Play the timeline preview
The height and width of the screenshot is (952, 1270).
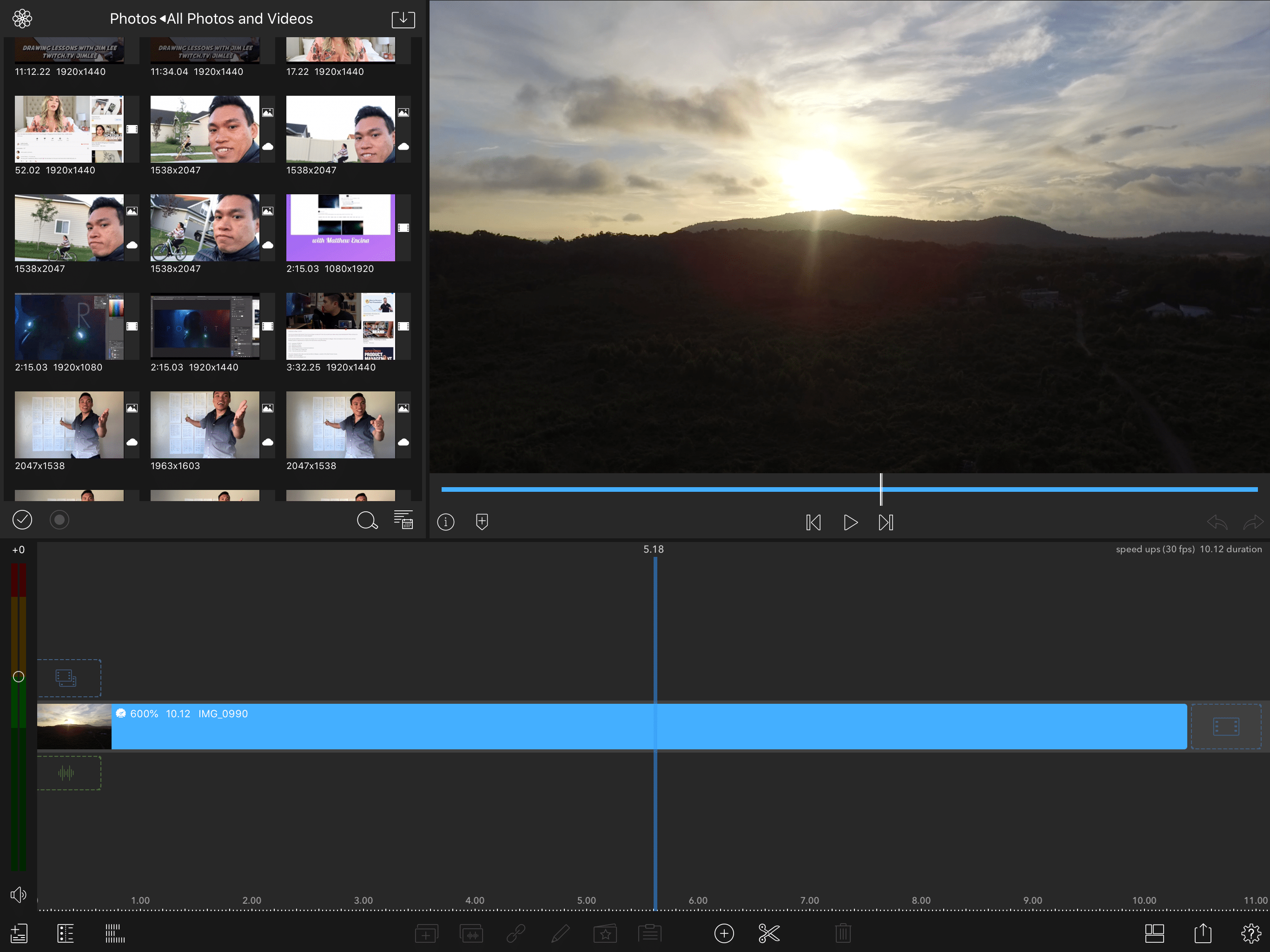point(850,522)
